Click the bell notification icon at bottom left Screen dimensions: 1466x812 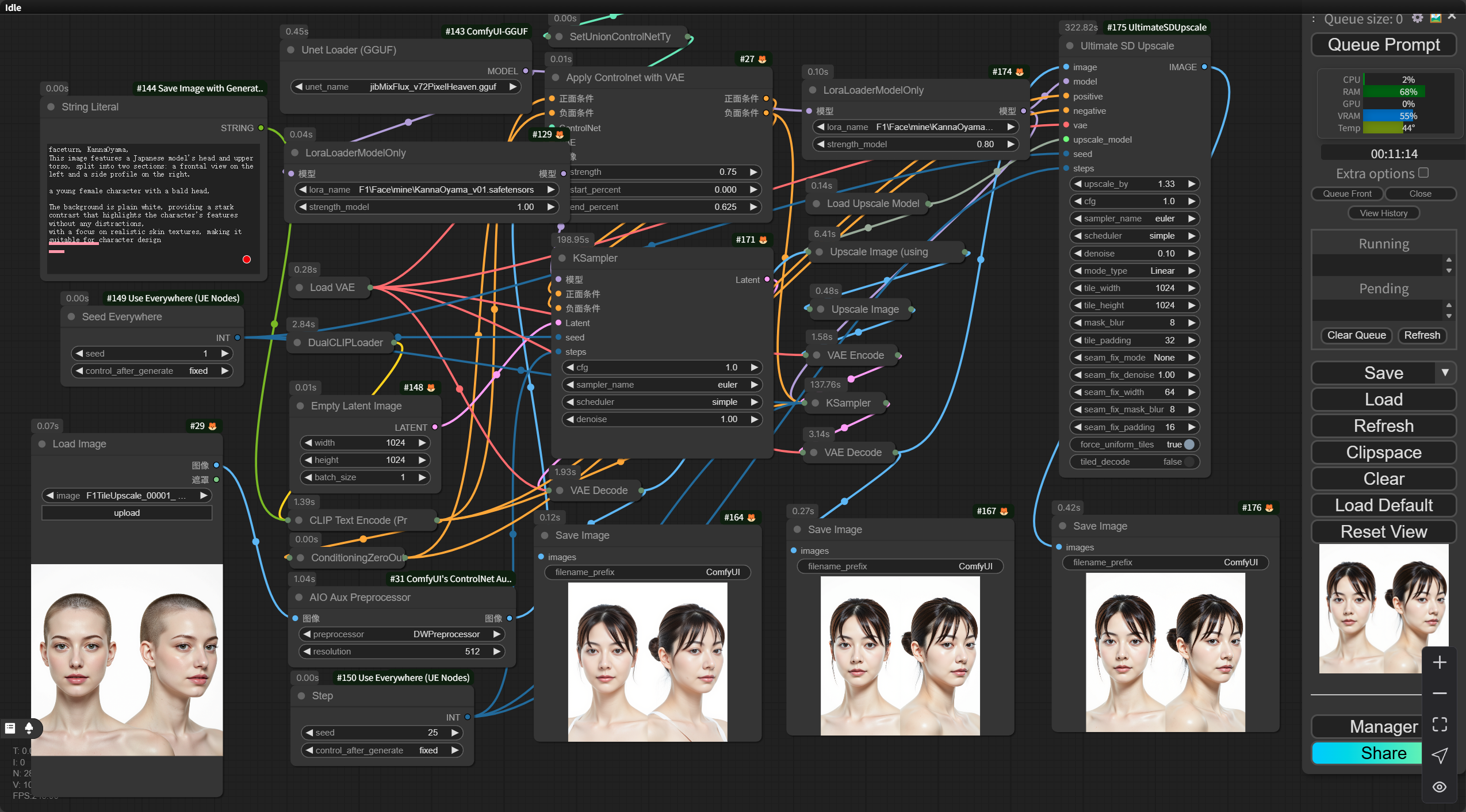click(x=29, y=728)
